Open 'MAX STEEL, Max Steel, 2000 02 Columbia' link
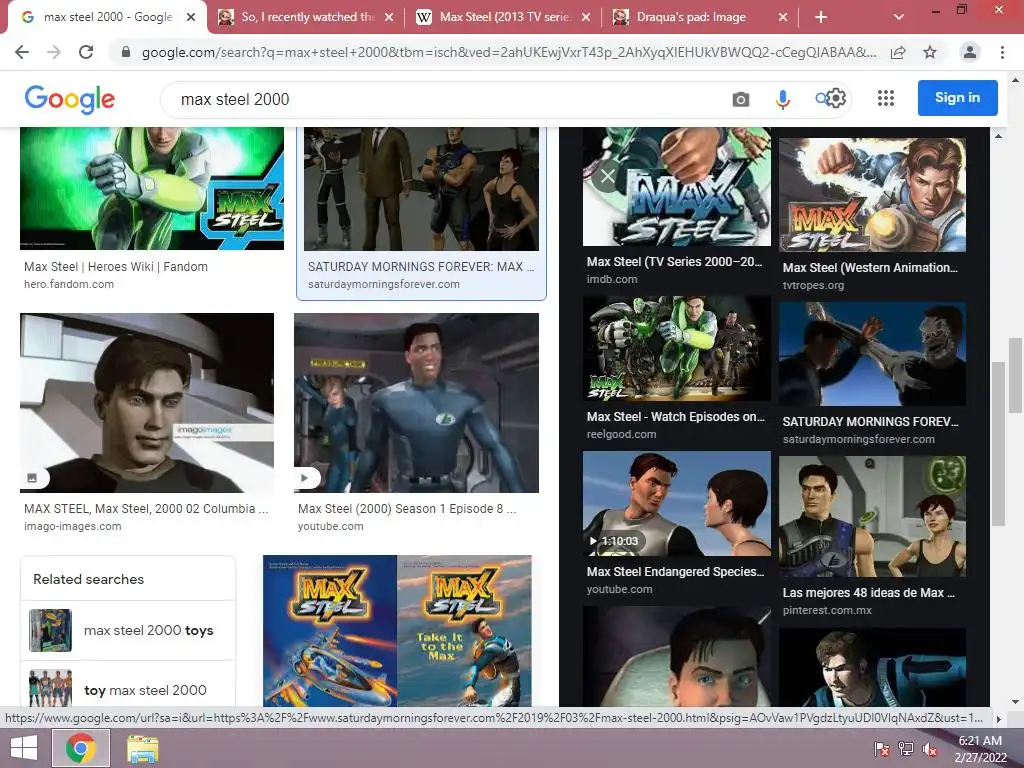 coord(146,509)
